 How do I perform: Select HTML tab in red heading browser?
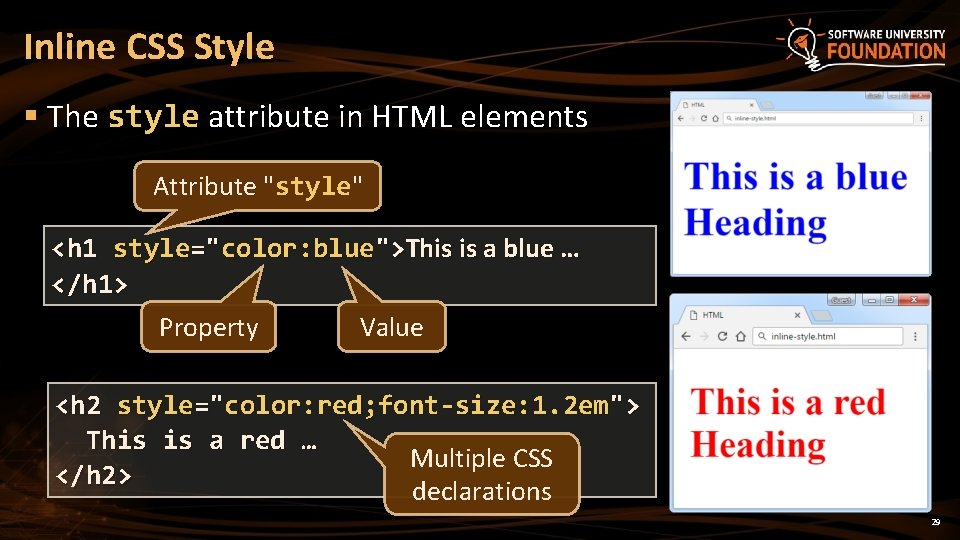tap(742, 315)
